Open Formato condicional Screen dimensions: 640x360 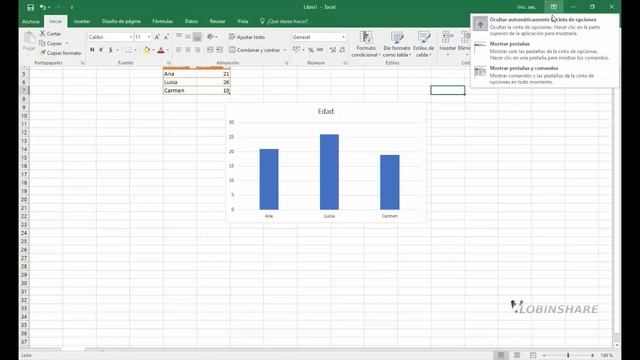[366, 44]
